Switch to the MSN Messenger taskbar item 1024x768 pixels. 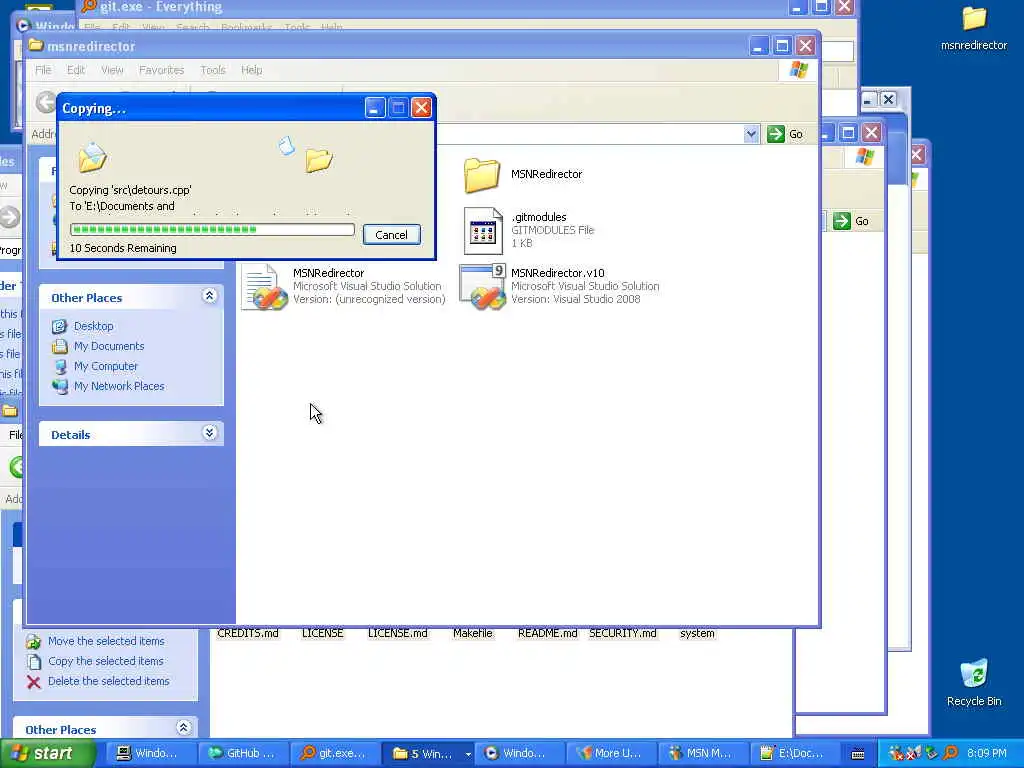point(701,754)
